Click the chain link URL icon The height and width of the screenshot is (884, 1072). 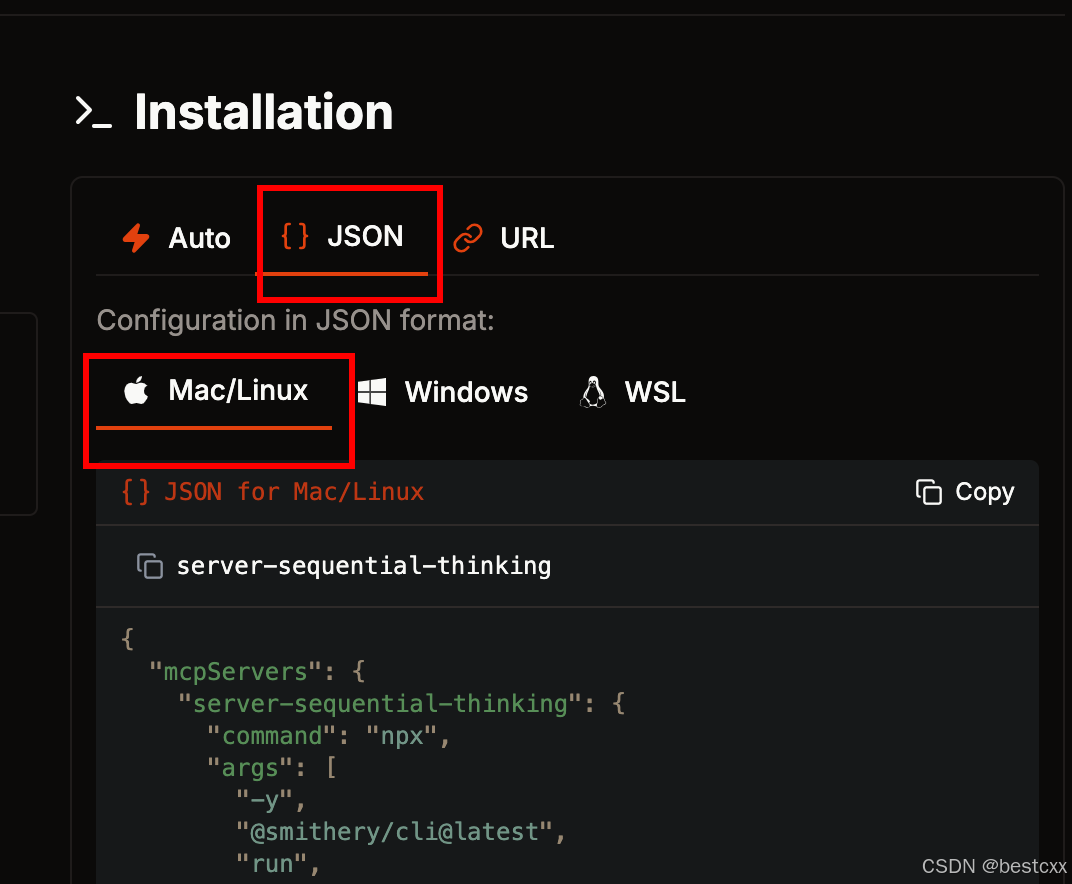tap(468, 238)
